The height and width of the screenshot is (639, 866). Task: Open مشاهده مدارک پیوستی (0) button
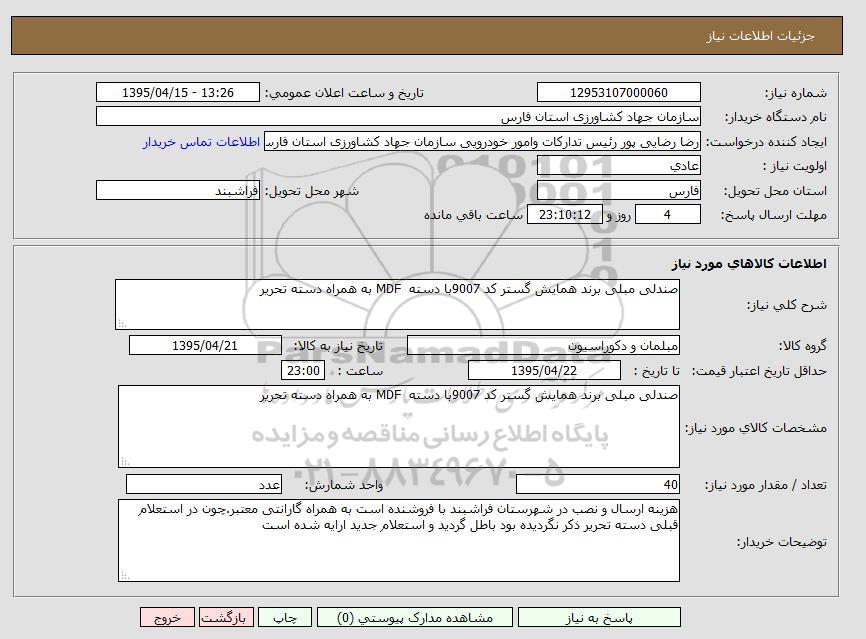pos(415,617)
